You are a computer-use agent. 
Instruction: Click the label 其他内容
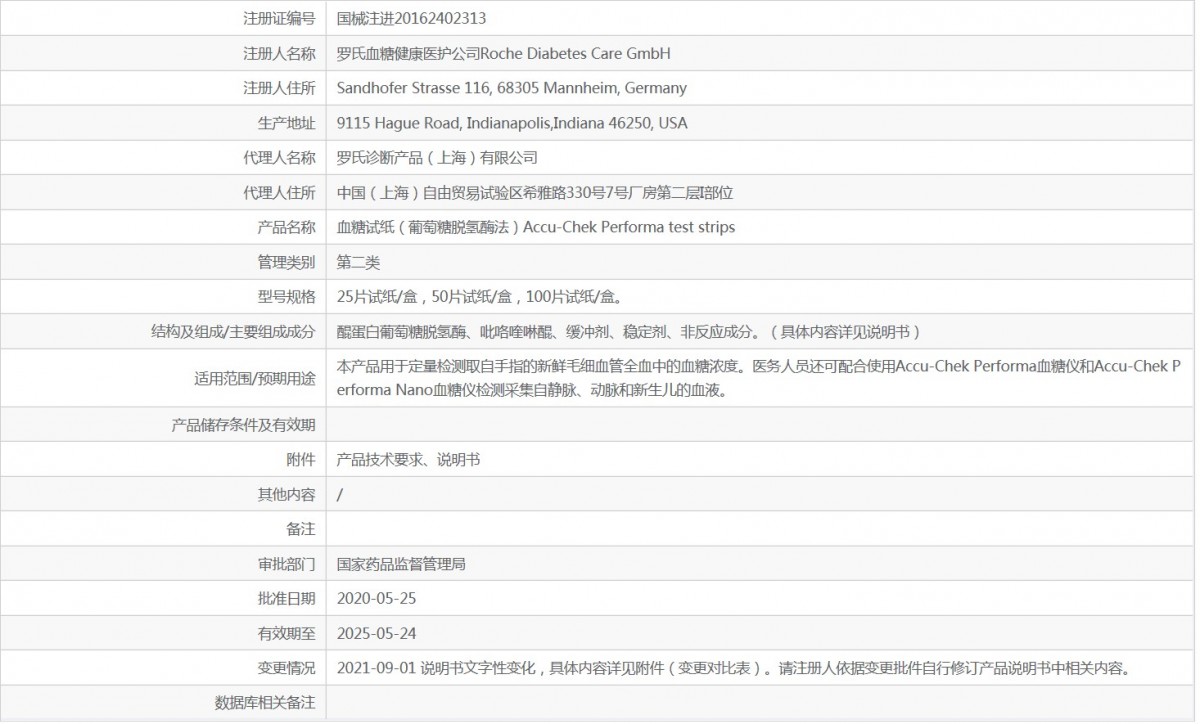tap(286, 494)
